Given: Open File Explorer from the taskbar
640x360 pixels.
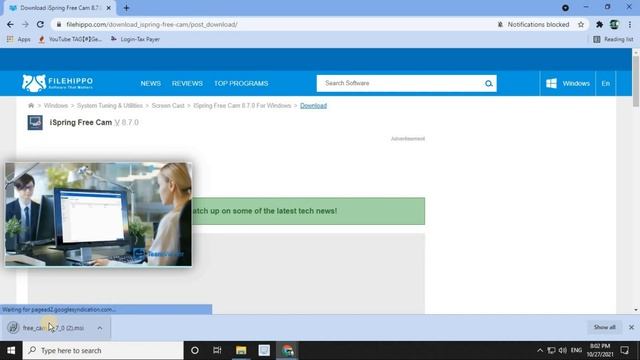Looking at the screenshot, I should [241, 351].
